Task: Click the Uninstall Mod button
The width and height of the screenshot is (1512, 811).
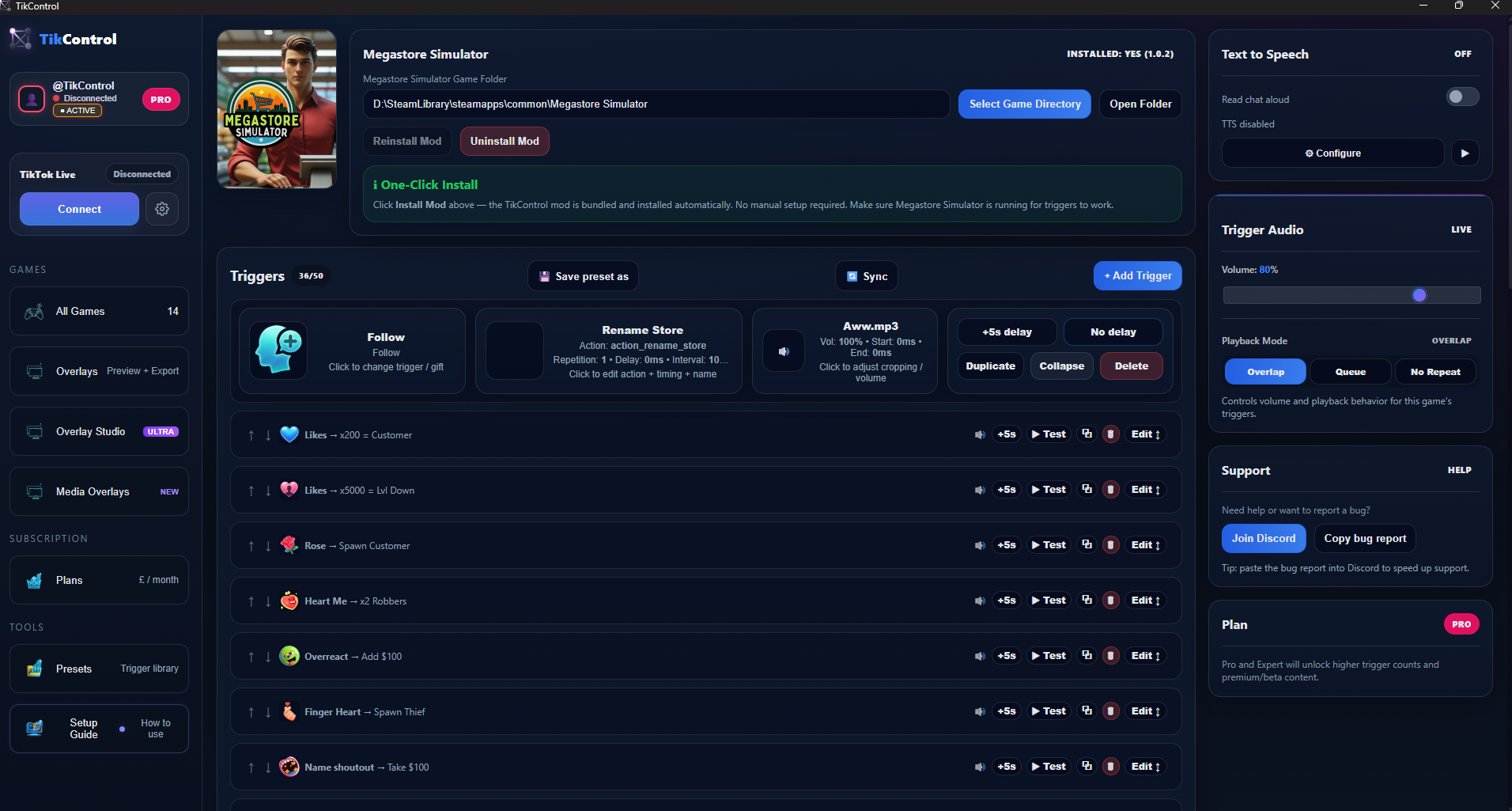Action: click(505, 141)
